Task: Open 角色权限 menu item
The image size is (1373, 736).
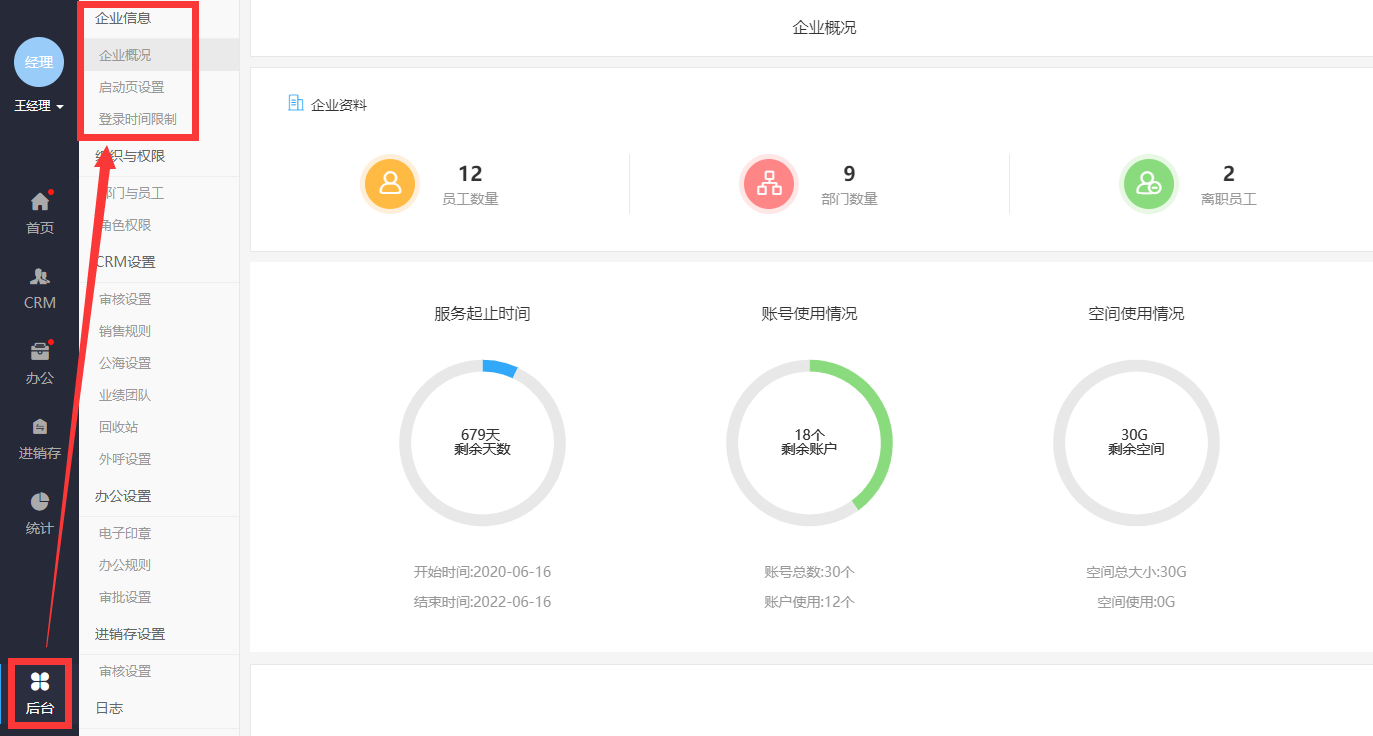Action: tap(125, 225)
